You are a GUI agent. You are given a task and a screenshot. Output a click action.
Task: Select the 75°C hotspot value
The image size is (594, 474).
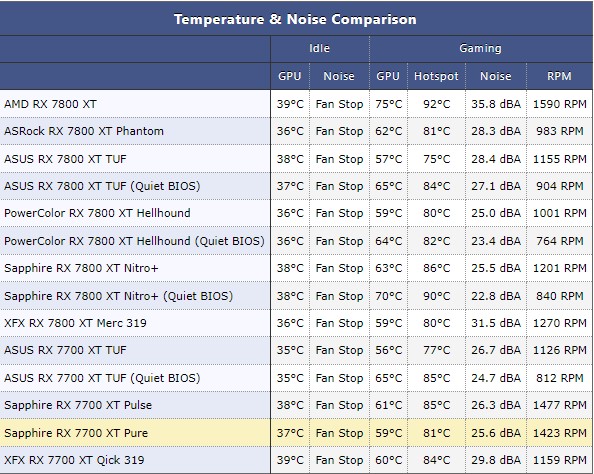coord(436,159)
